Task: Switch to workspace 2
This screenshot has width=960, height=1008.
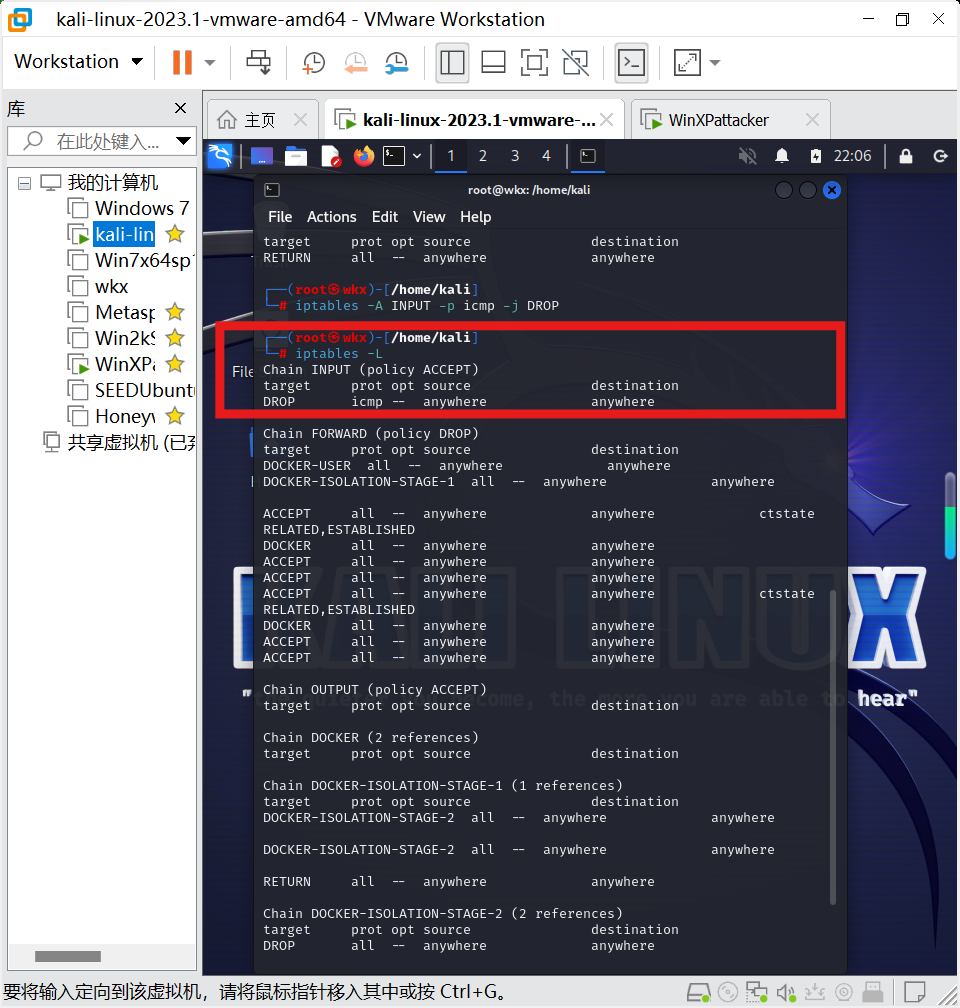Action: 483,156
